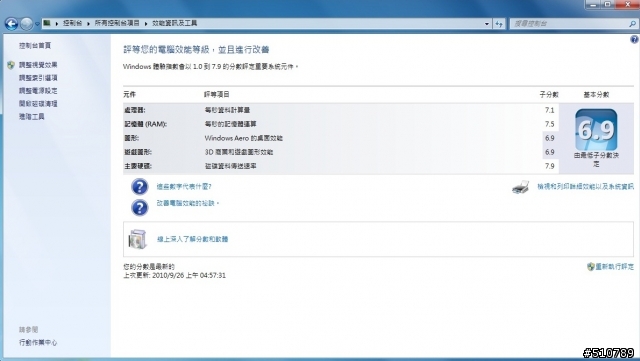Viewport: 640px width, 361px height.
Task: Click the refresh button beside address bar
Action: [499, 24]
